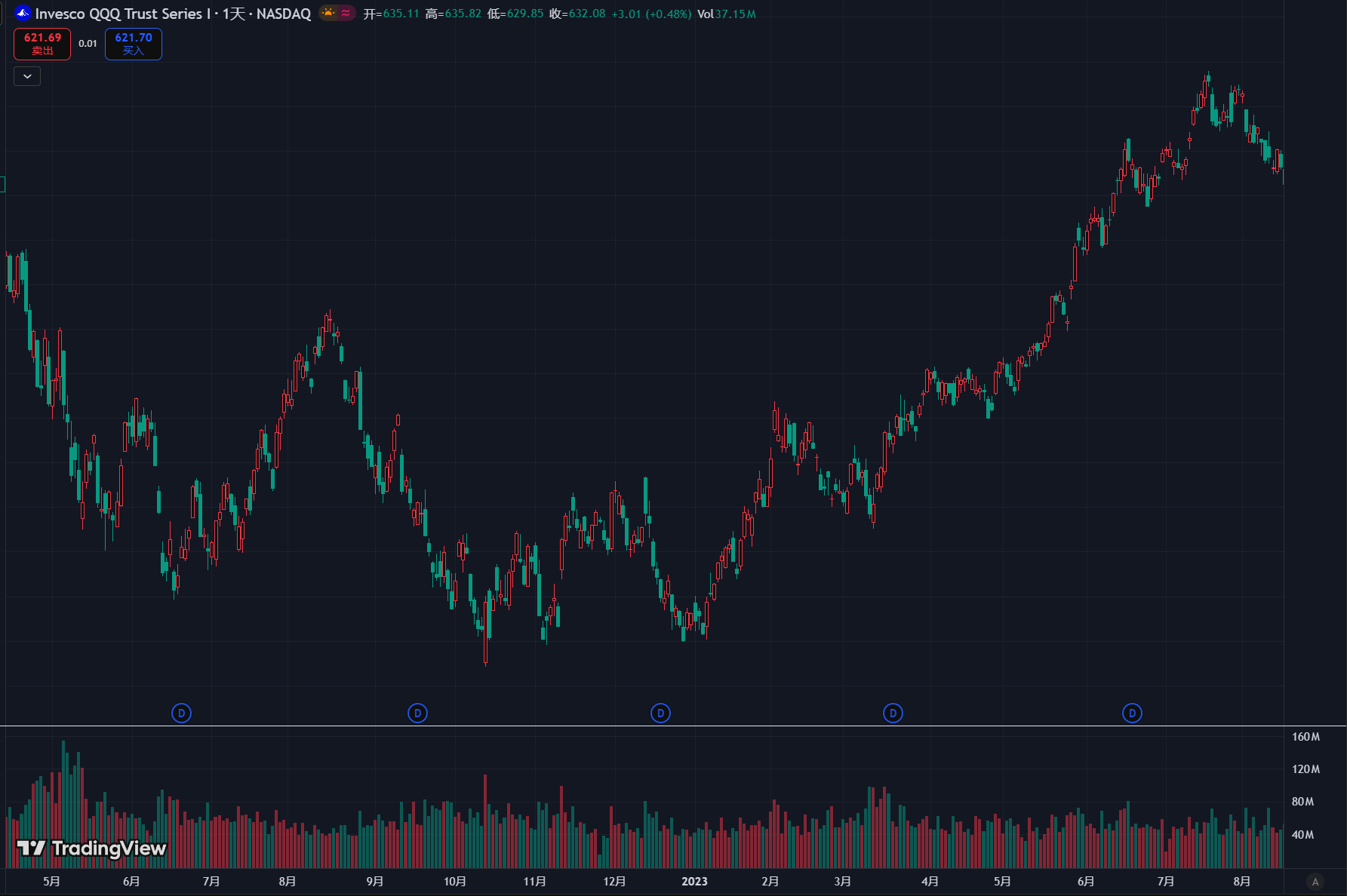Open the TradingView logo watermark
This screenshot has width=1347, height=896.
(x=91, y=848)
